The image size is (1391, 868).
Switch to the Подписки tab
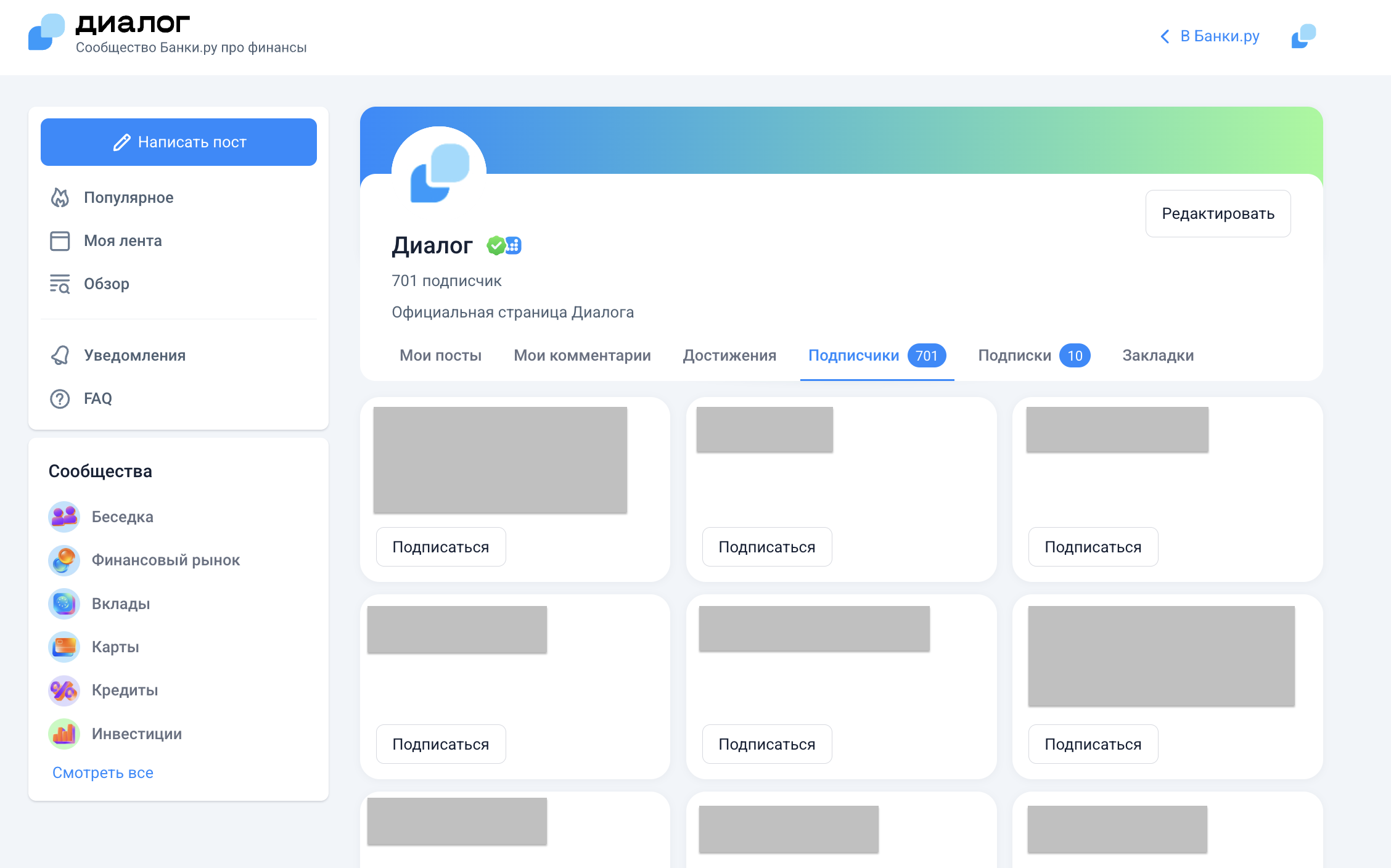[x=1034, y=356]
